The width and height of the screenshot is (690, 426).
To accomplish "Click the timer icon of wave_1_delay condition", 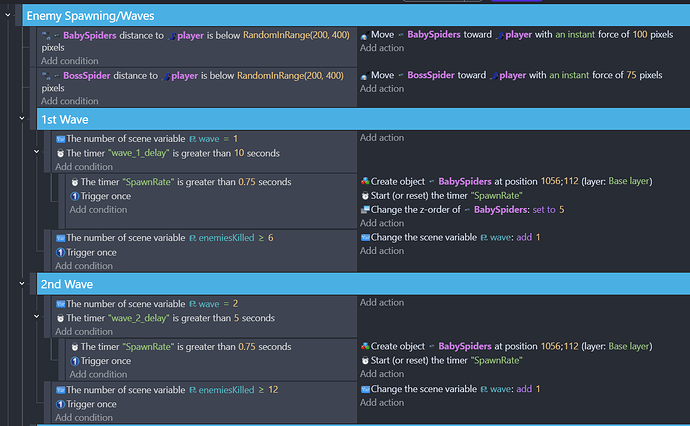I will pyautogui.click(x=61, y=154).
